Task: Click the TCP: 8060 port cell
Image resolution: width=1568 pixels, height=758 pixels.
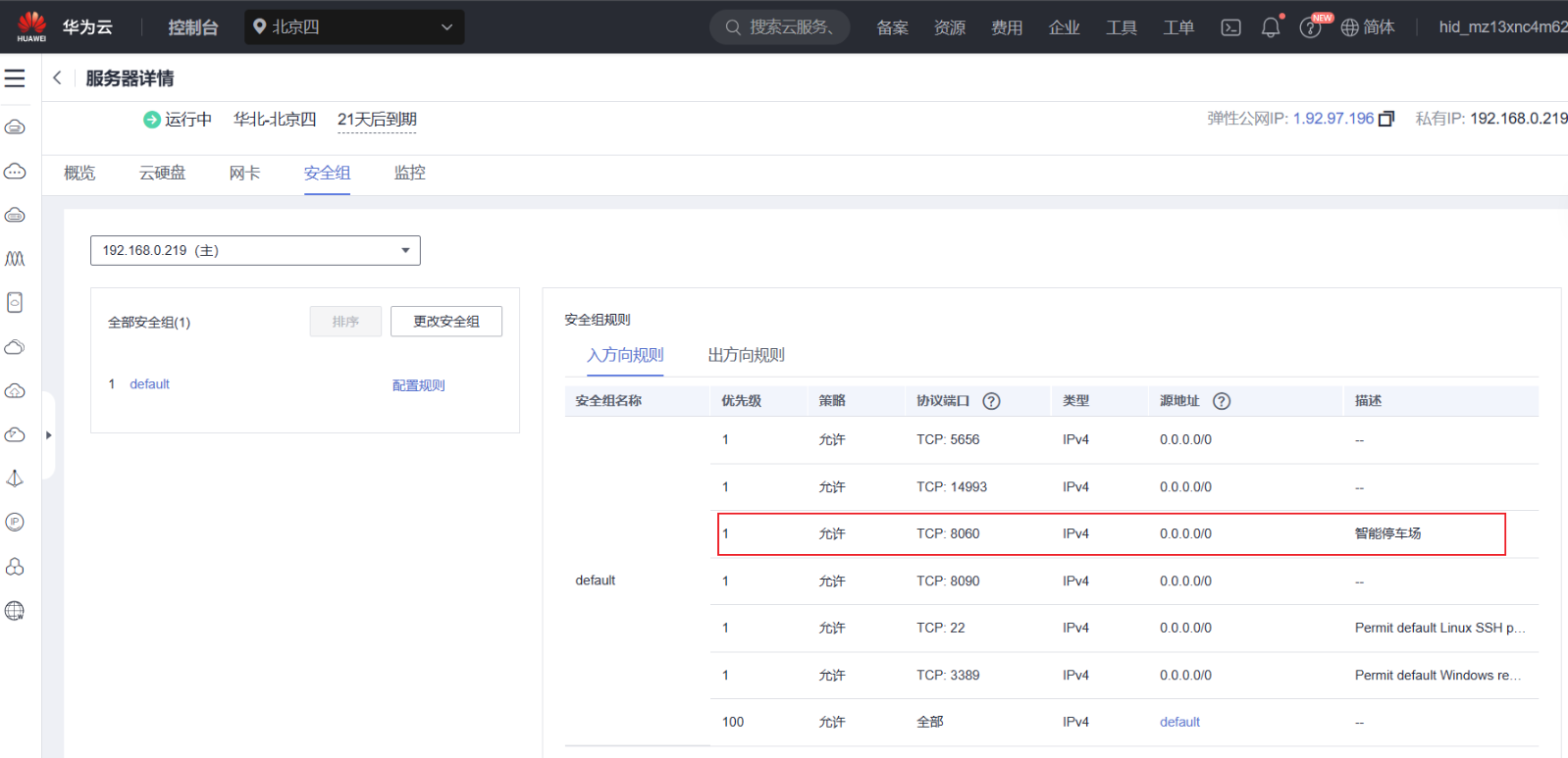Action: (948, 534)
